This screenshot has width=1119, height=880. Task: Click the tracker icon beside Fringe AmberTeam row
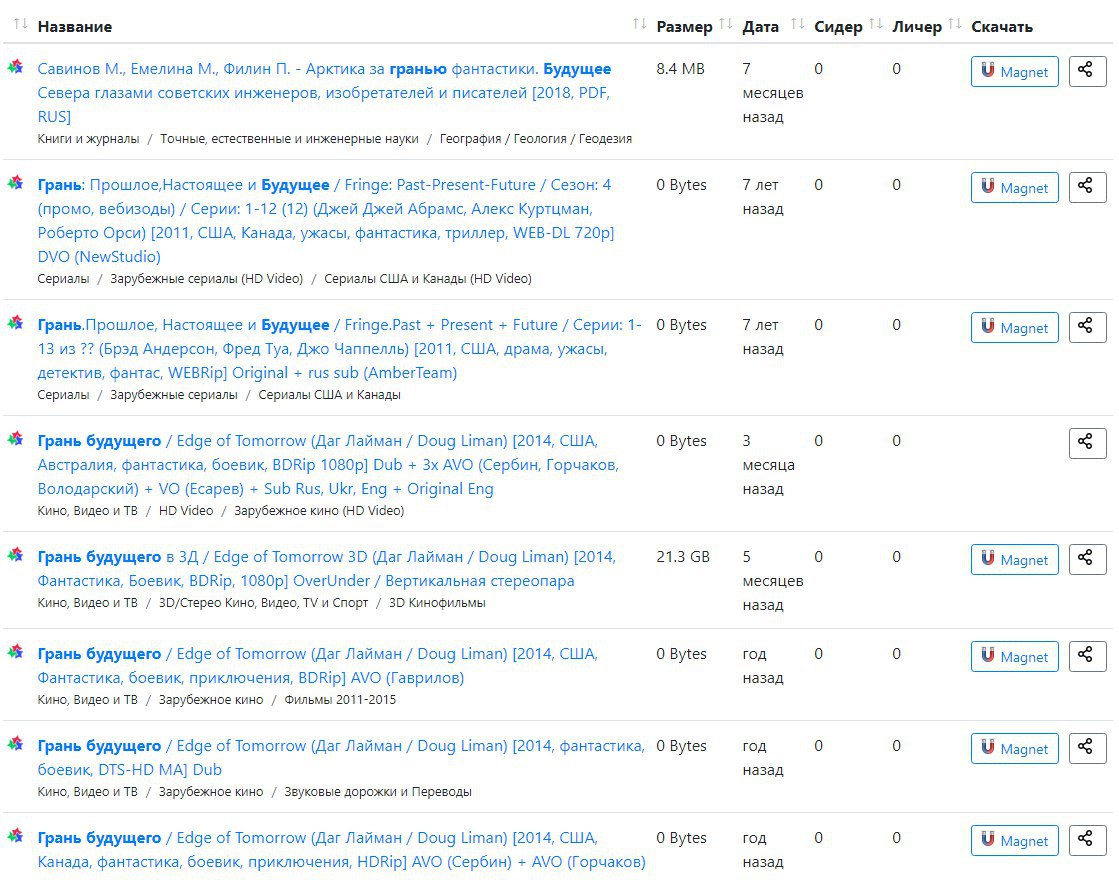coord(15,323)
